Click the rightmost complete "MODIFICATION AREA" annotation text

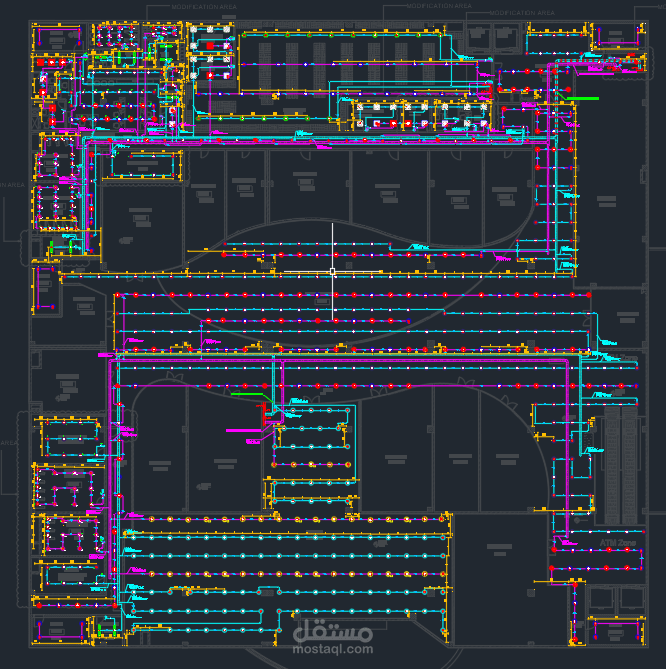[522, 13]
